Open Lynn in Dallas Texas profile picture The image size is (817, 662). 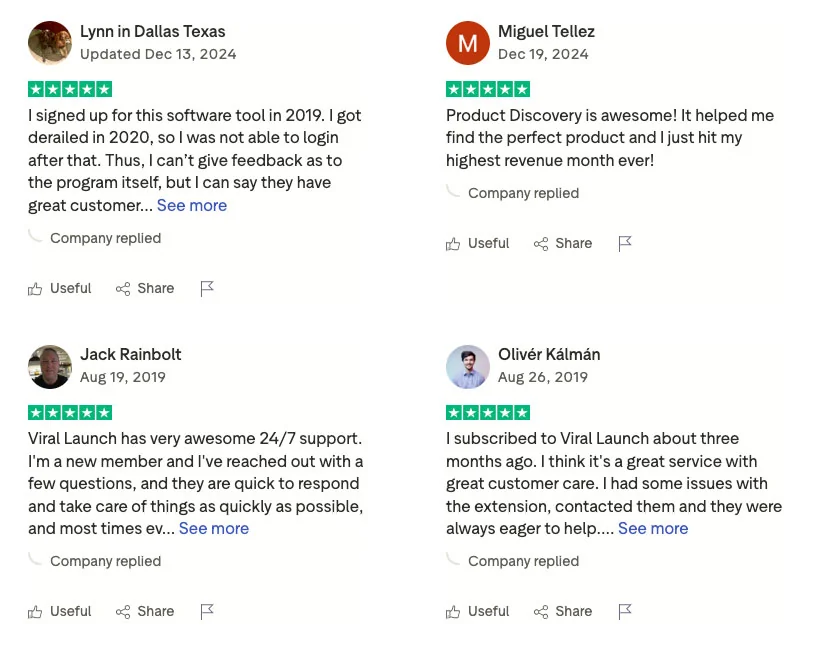50,43
